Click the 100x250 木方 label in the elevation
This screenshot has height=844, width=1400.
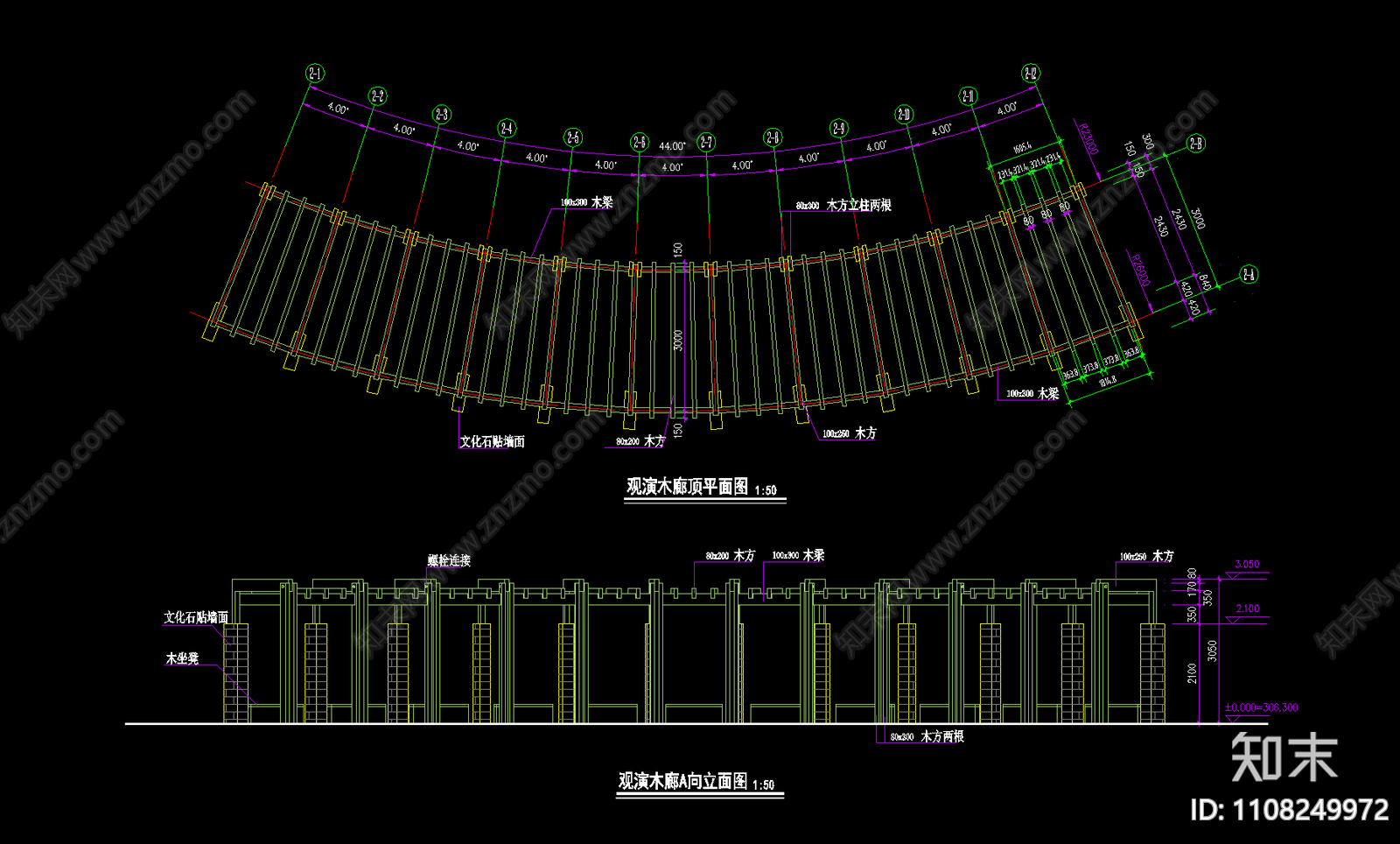tap(1147, 556)
